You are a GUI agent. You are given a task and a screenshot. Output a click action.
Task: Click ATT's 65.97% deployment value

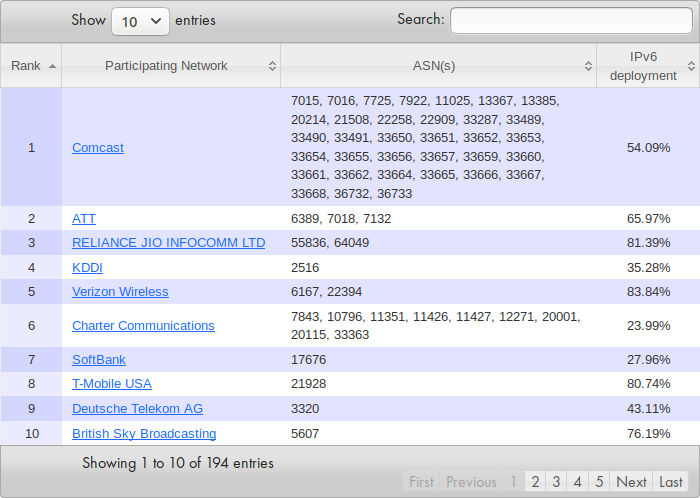(x=648, y=219)
